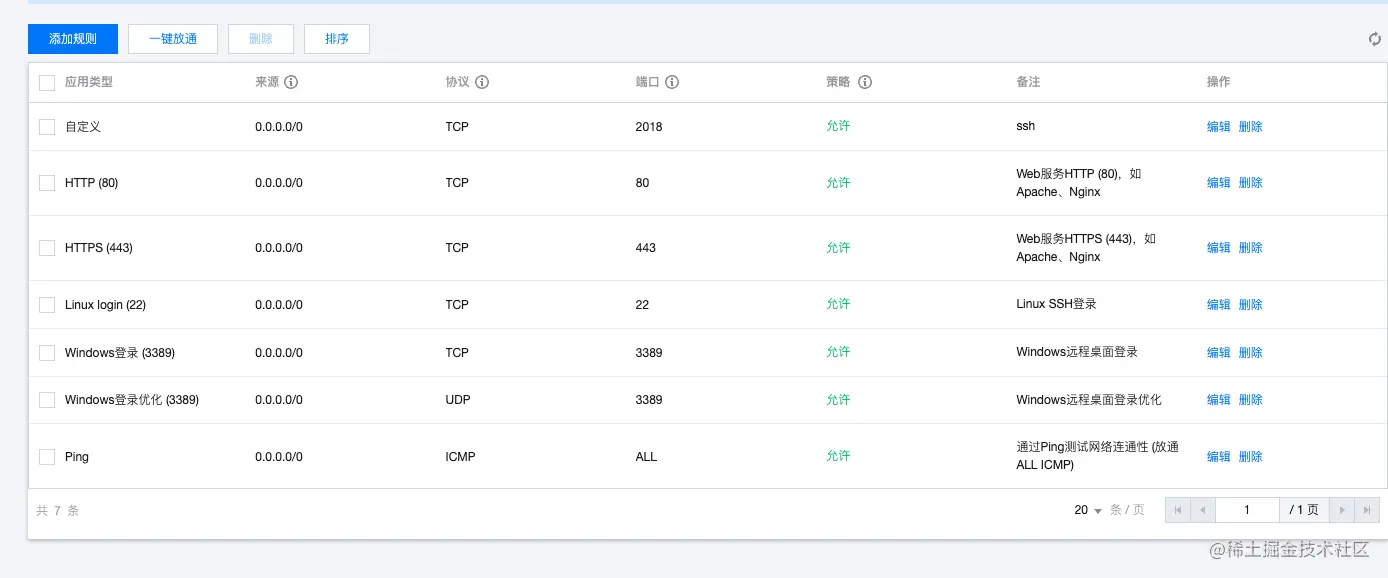Viewport: 1388px width, 578px height.
Task: Check the Windows登录 (3389) row checkbox
Action: coord(47,352)
